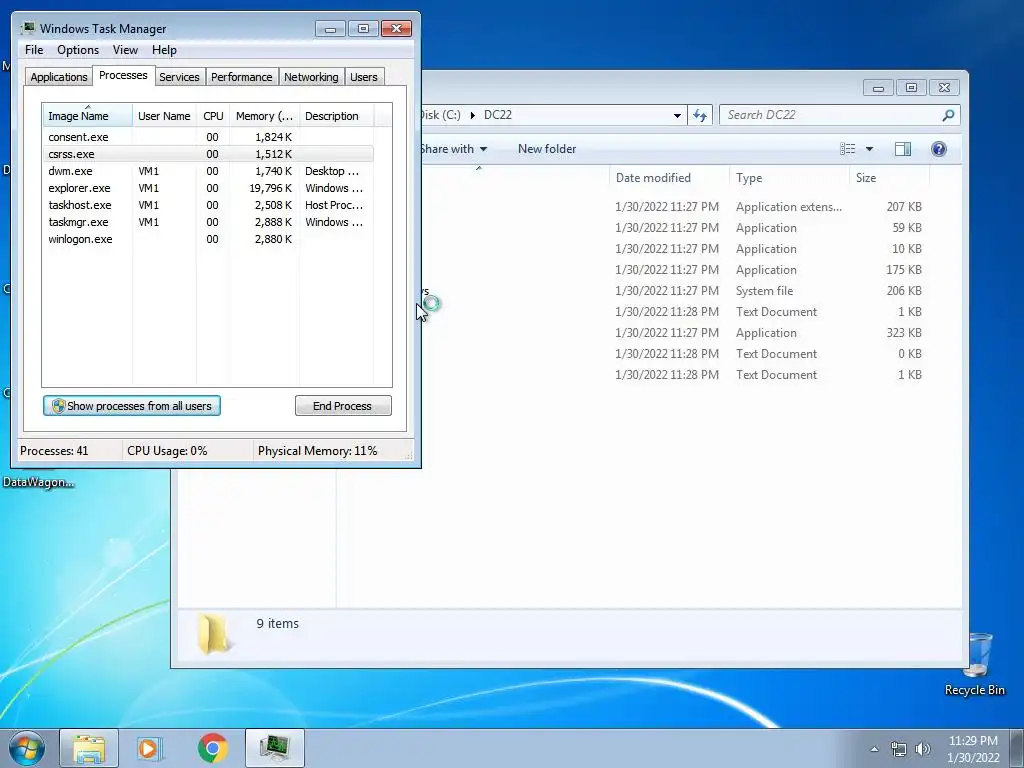The width and height of the screenshot is (1024, 768).
Task: Select the dwm.exe process row
Action: pos(208,171)
